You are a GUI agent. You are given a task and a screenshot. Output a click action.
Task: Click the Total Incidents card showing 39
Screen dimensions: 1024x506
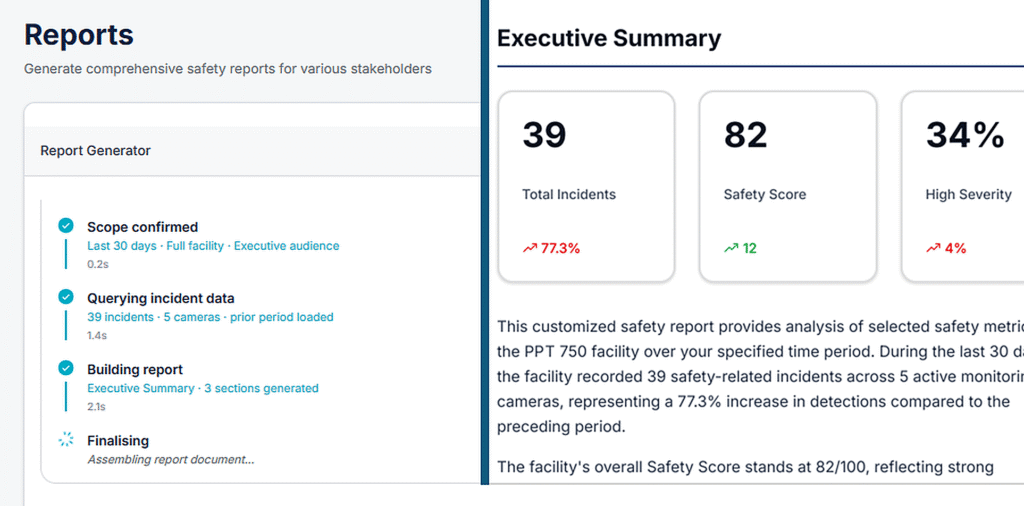coord(586,187)
